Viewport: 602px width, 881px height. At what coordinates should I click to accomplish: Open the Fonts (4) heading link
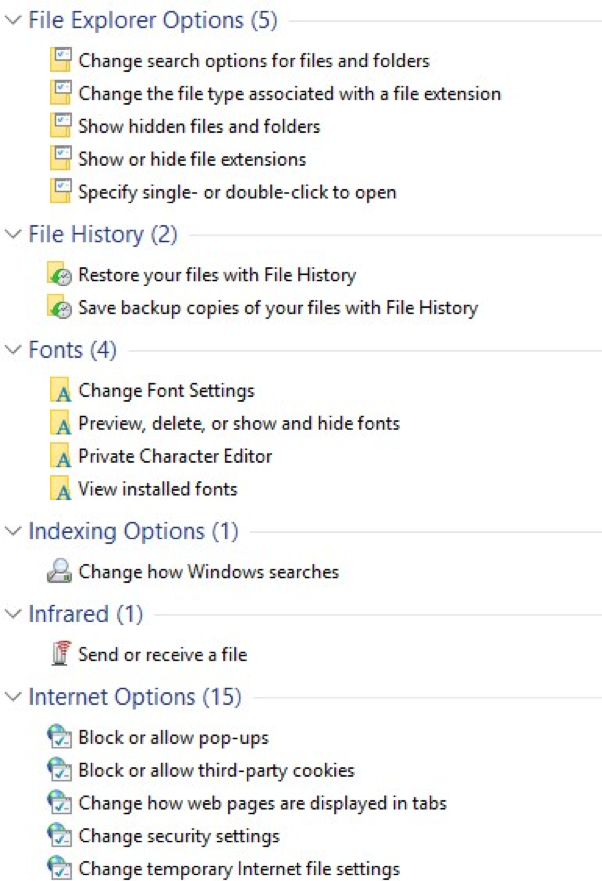(73, 350)
